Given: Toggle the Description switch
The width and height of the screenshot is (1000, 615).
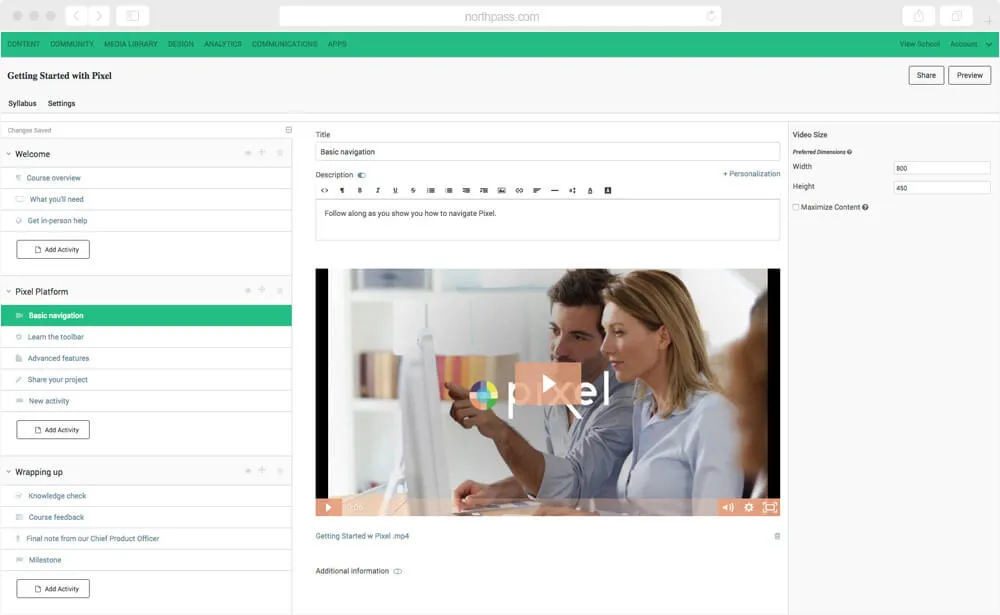Looking at the screenshot, I should tap(361, 175).
